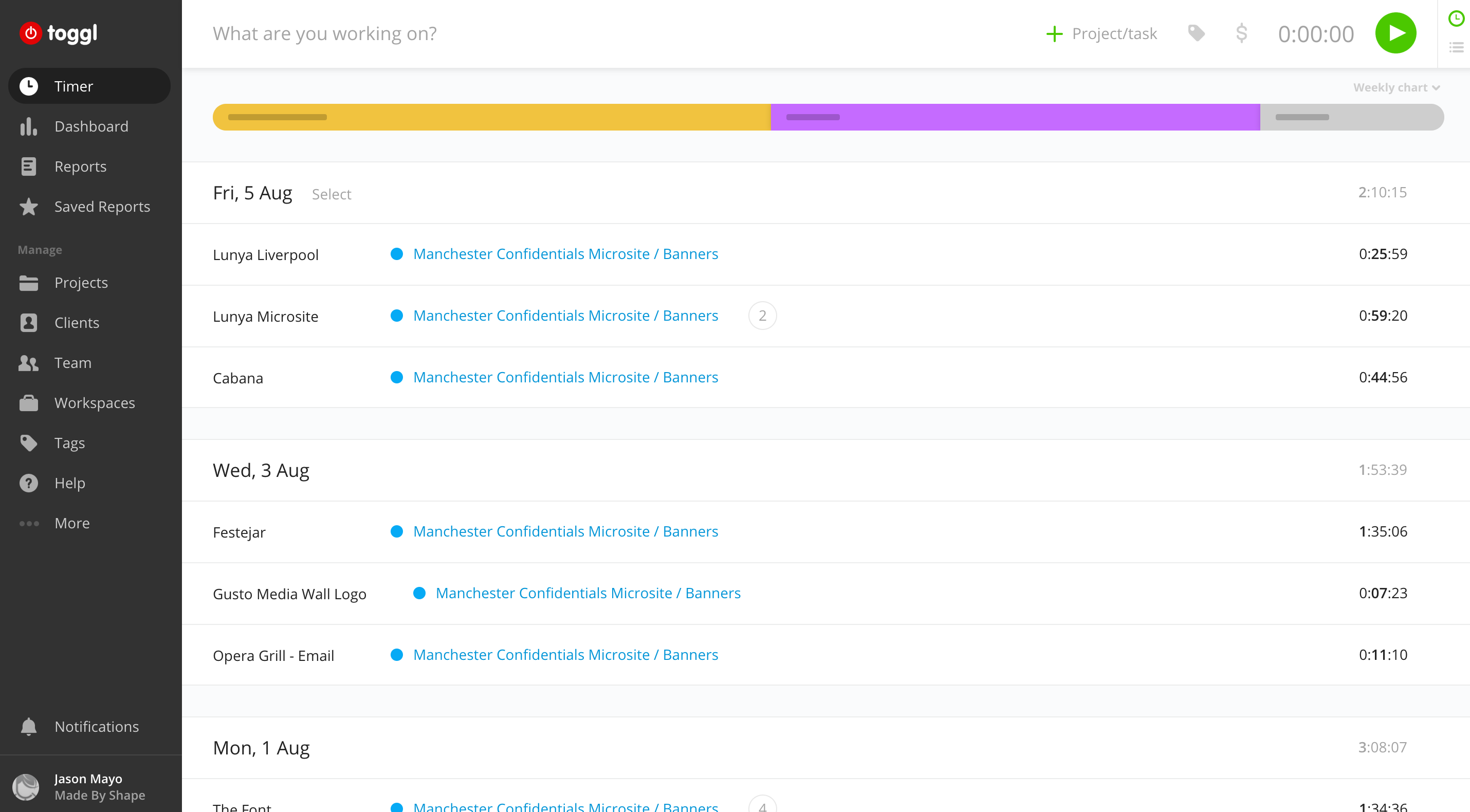Click the 0:59:20 duration value
Screen dimensions: 1470x812
(x=1383, y=316)
